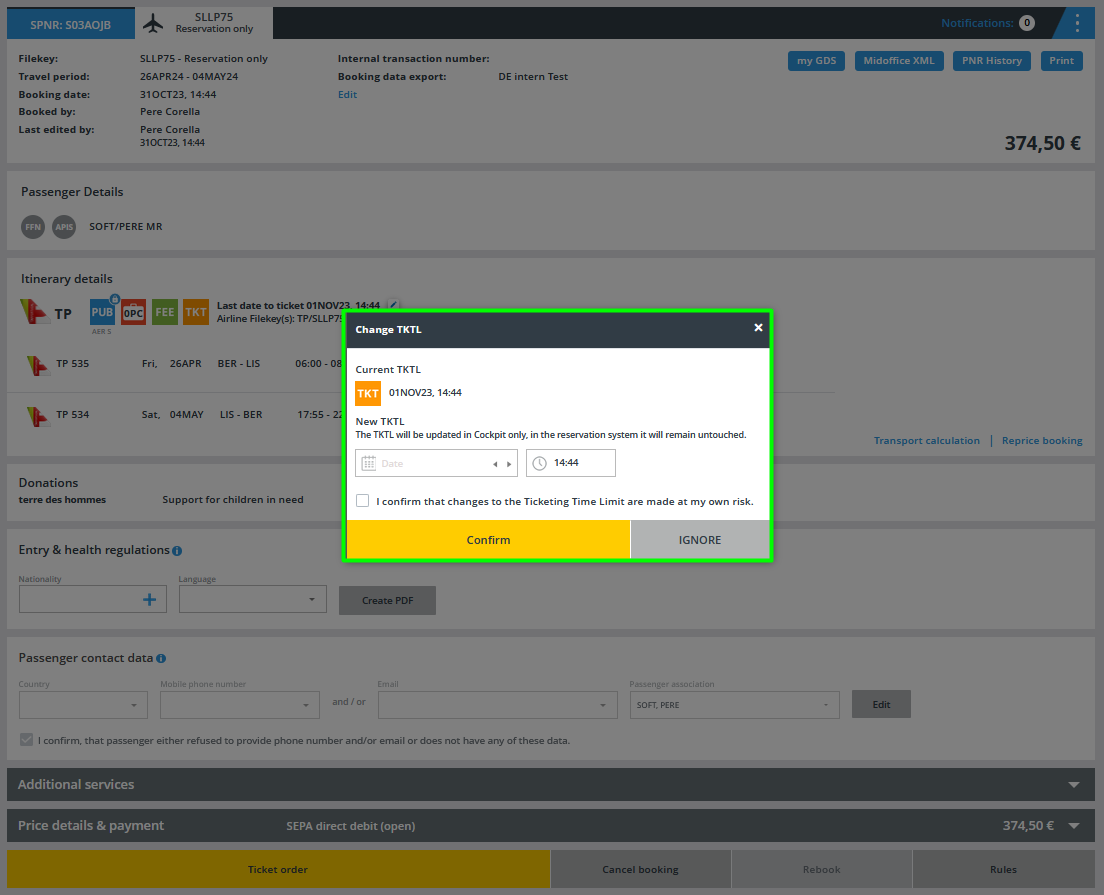This screenshot has width=1104, height=895.
Task: Step to the previous date with the left arrow
Action: tap(495, 464)
